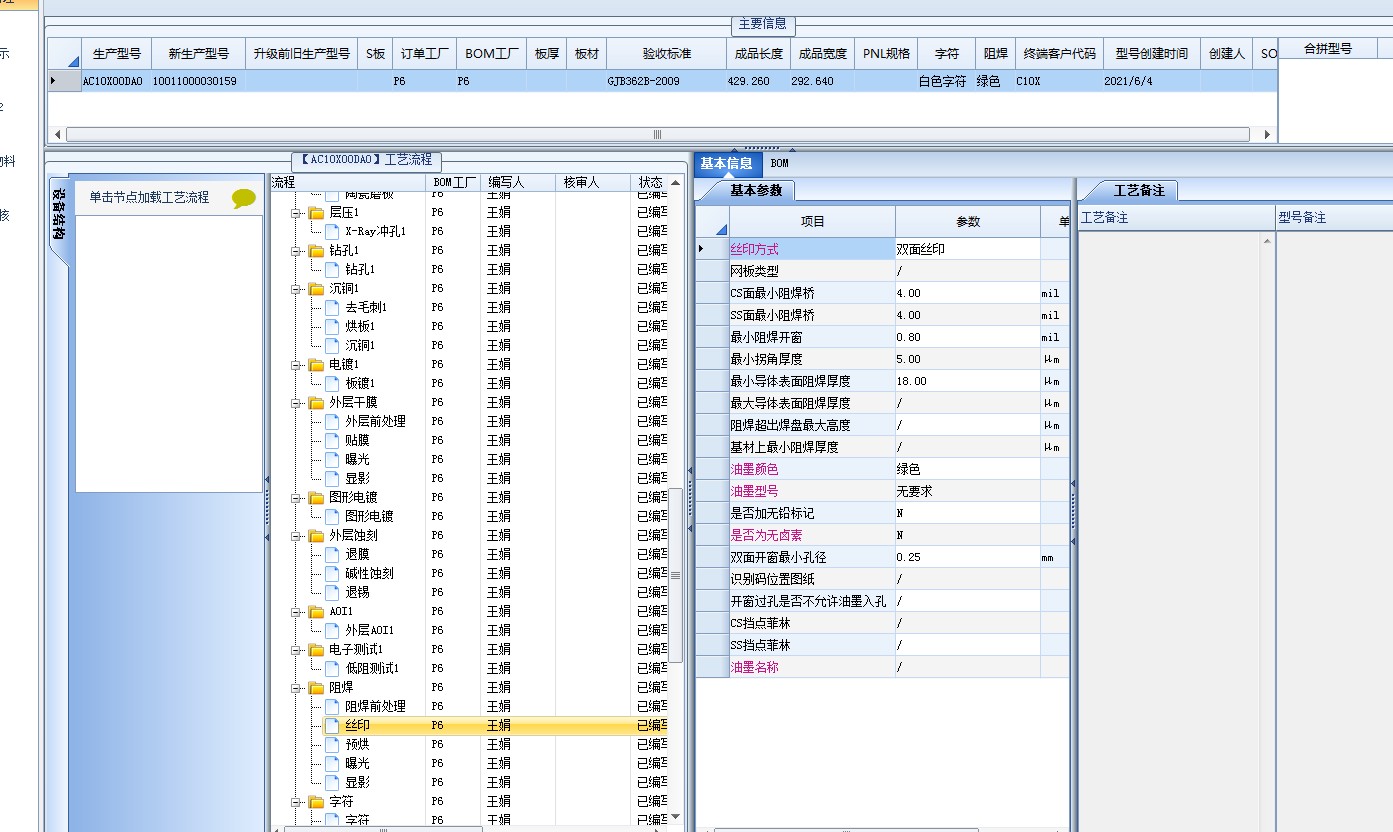Collapse the 外层干膜 tree node
Image resolution: width=1393 pixels, height=832 pixels.
point(296,403)
